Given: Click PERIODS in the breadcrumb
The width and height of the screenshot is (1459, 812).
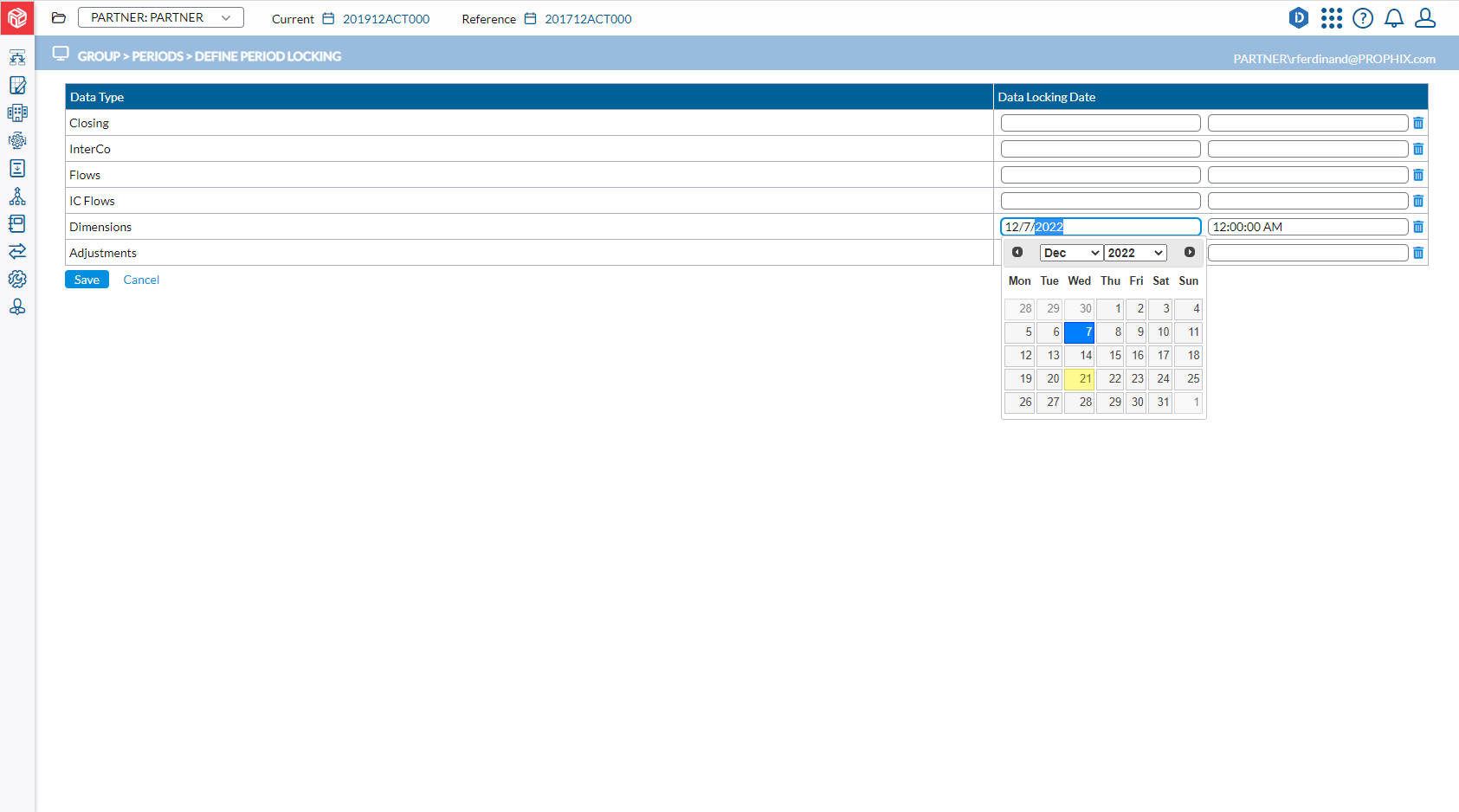Looking at the screenshot, I should coord(157,56).
